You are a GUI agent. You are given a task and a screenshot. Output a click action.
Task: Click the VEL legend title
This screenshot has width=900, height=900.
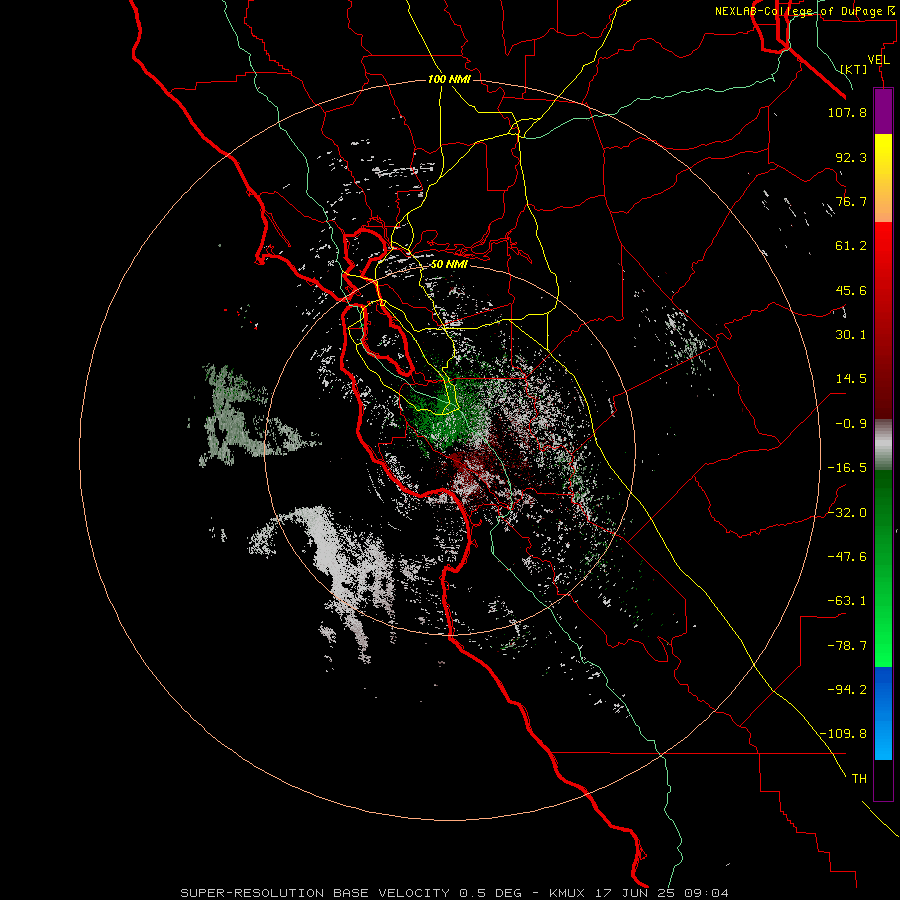pyautogui.click(x=878, y=60)
